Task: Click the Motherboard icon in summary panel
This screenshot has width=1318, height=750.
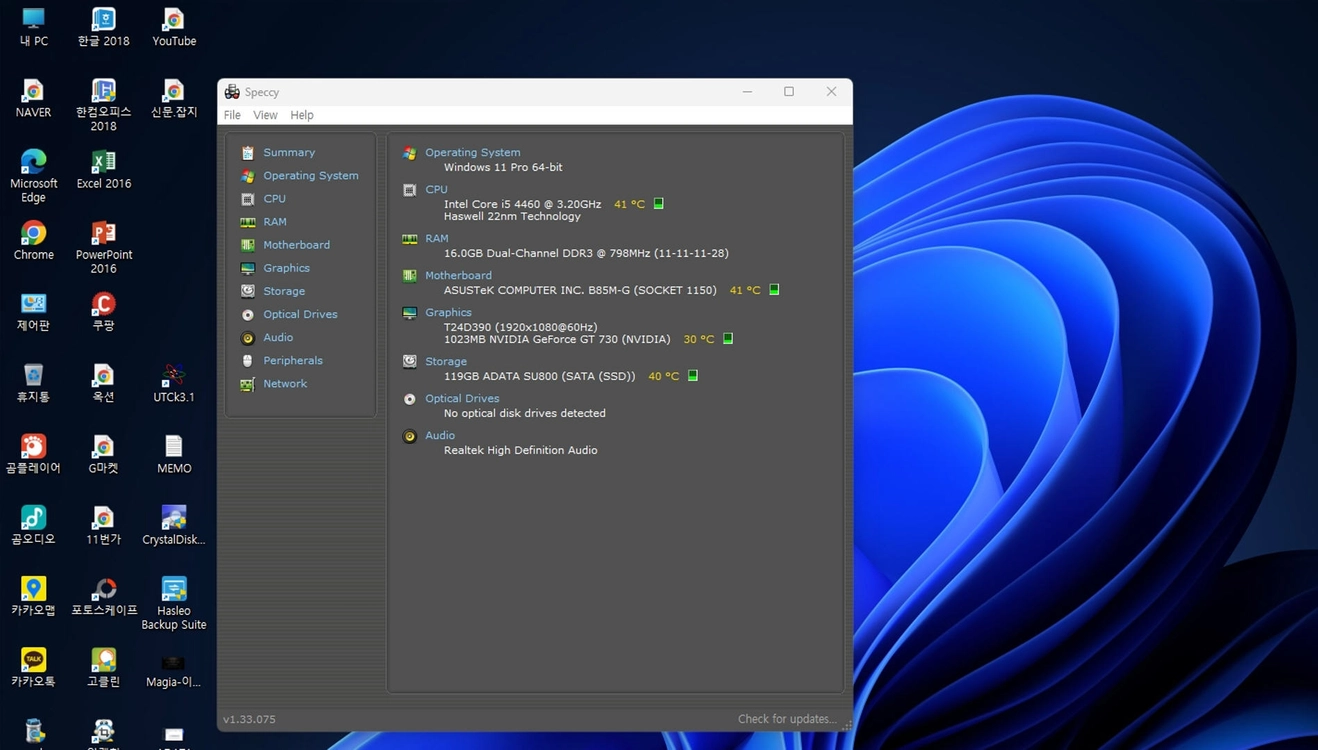Action: pos(410,276)
